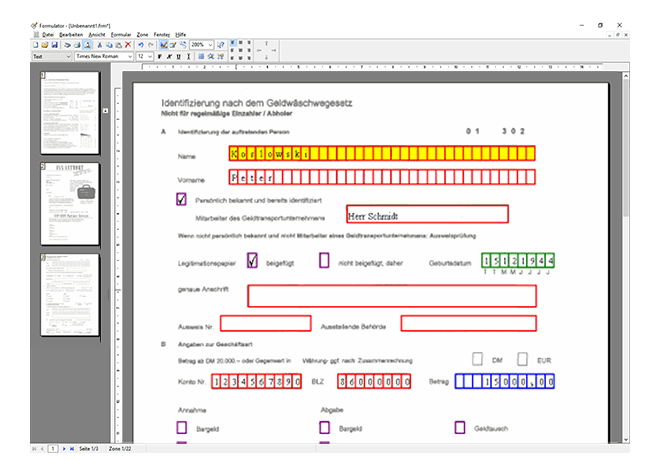The image size is (660, 475).
Task: Check the 'nicht beigefügt, daher' checkbox
Action: click(x=324, y=260)
